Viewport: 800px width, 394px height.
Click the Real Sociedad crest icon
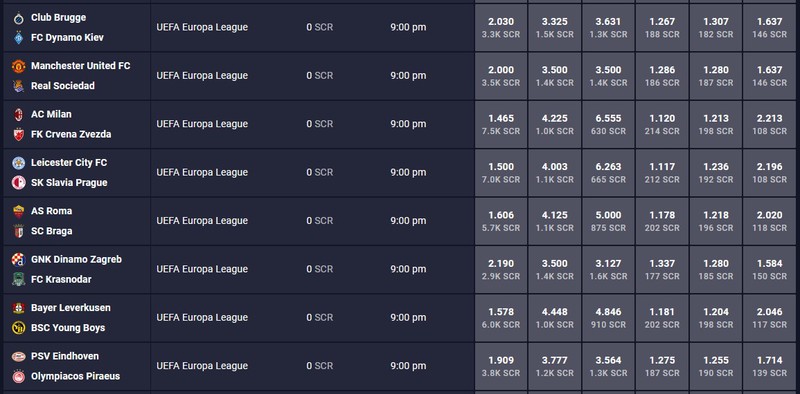(18, 86)
